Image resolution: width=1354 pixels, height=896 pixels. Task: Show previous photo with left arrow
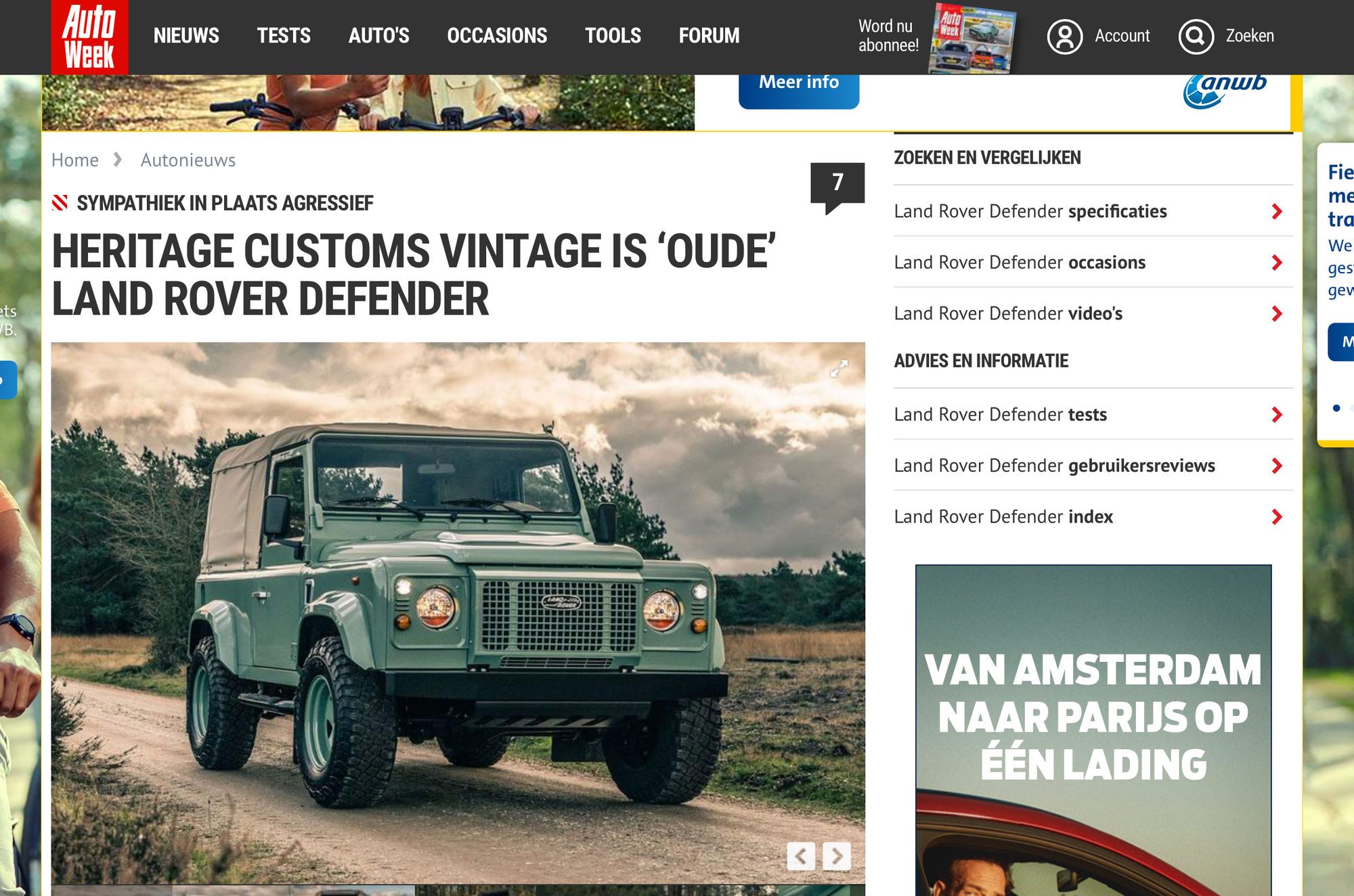pos(801,856)
